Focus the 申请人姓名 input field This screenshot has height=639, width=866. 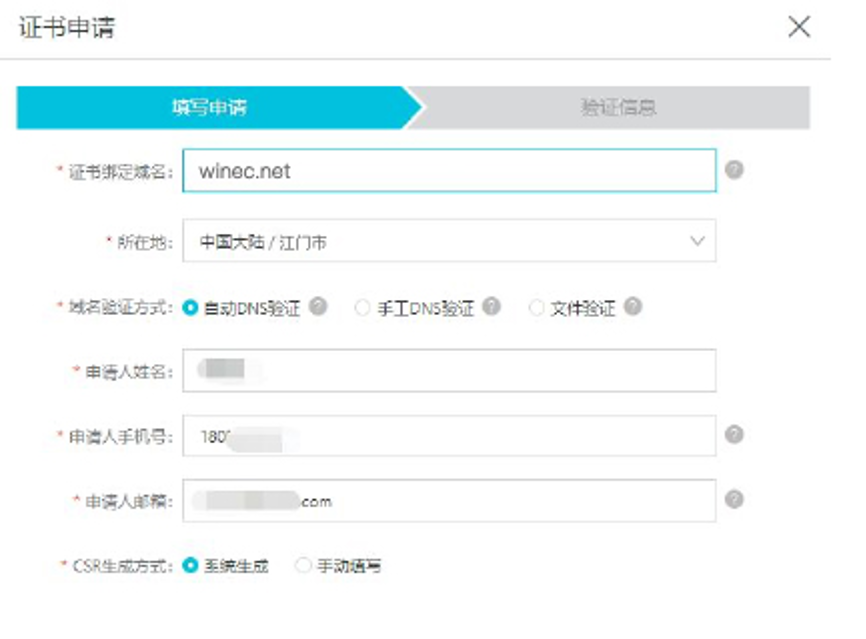click(x=449, y=371)
